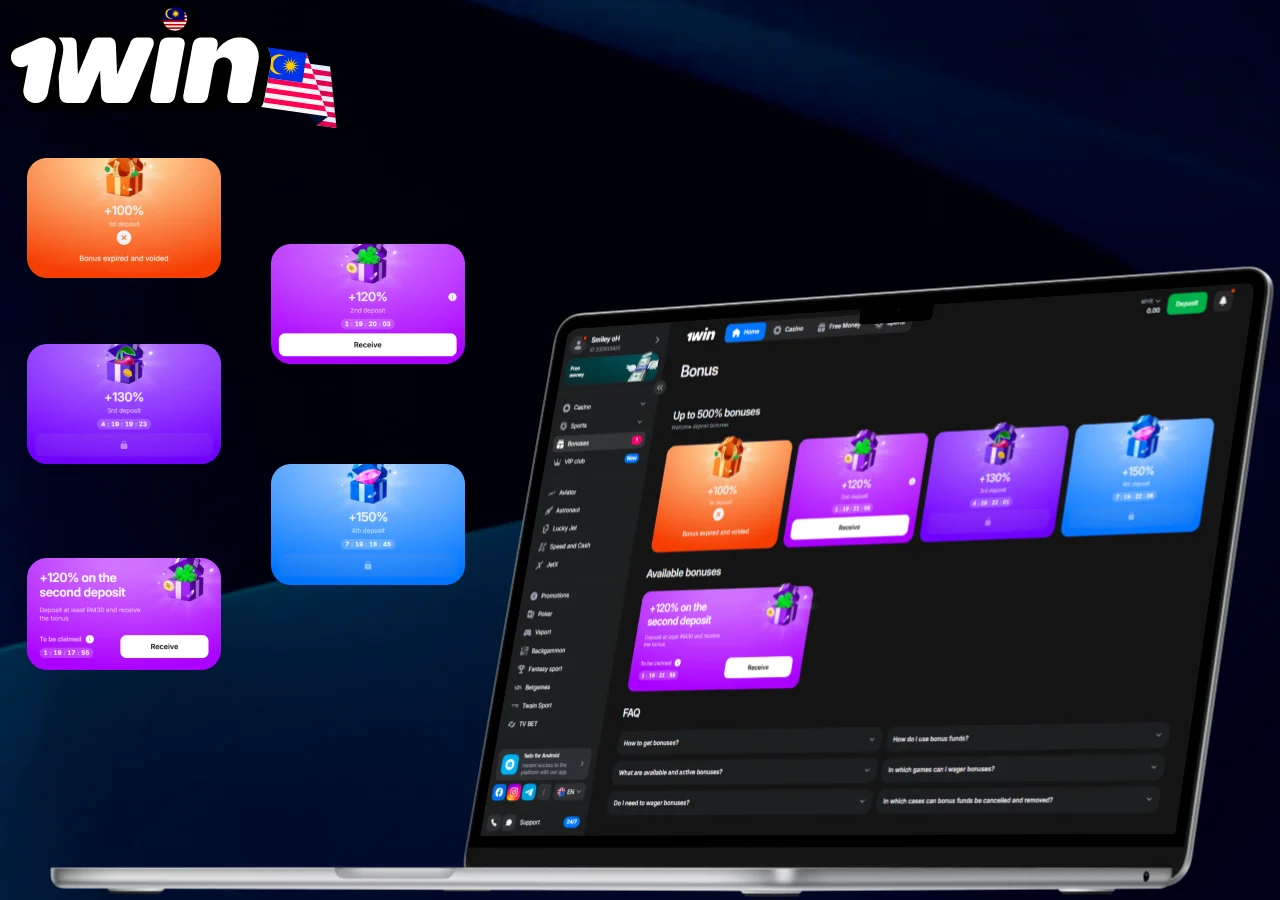The image size is (1280, 900).
Task: Select JetX in the sidebar
Action: pyautogui.click(x=551, y=567)
